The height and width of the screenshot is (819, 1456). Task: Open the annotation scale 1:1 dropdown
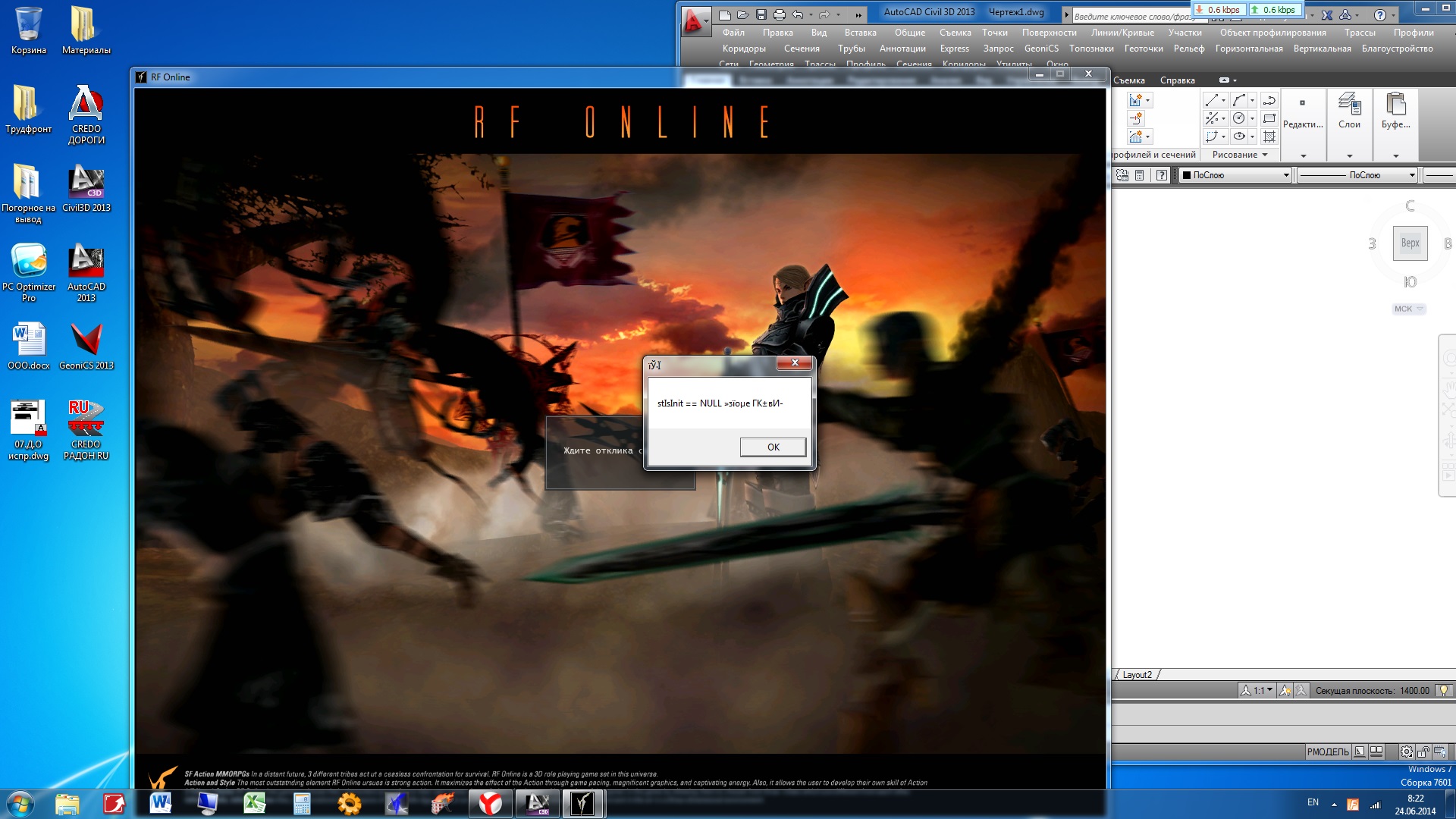click(1263, 690)
